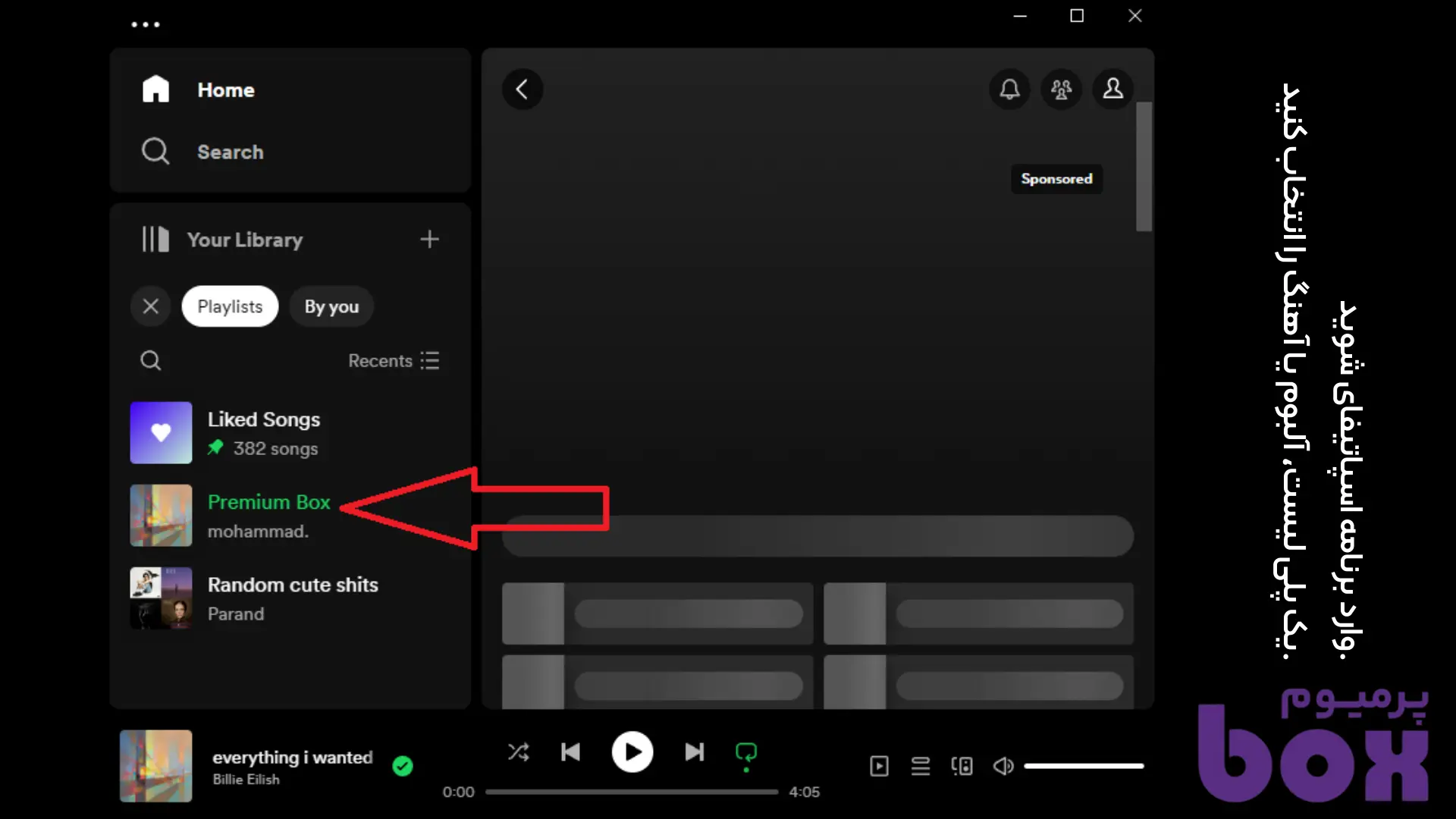Click the Home house icon

tap(155, 89)
